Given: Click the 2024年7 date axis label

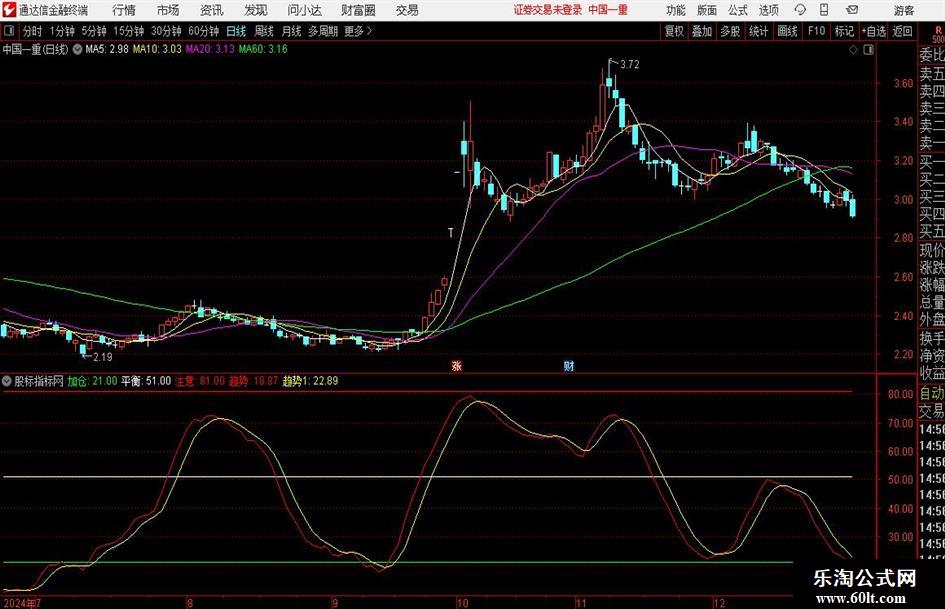Looking at the screenshot, I should [x=22, y=603].
